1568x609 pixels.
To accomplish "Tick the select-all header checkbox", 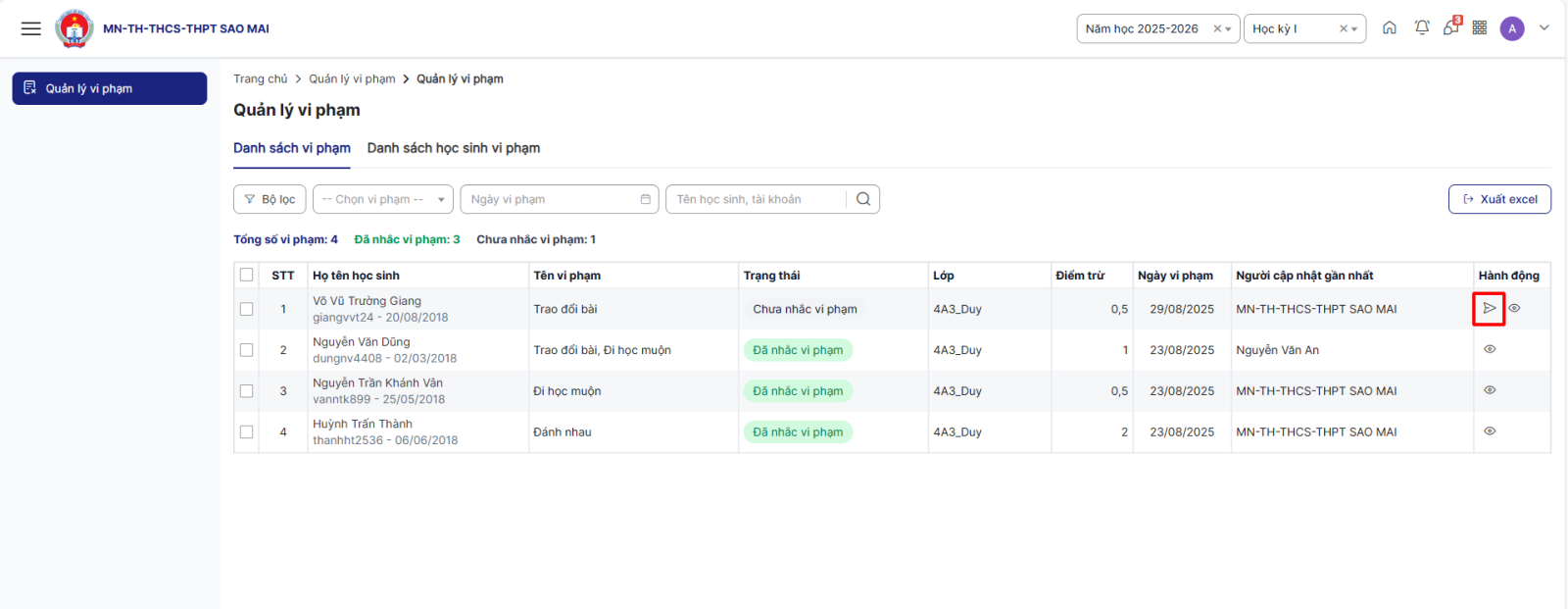I will click(247, 276).
